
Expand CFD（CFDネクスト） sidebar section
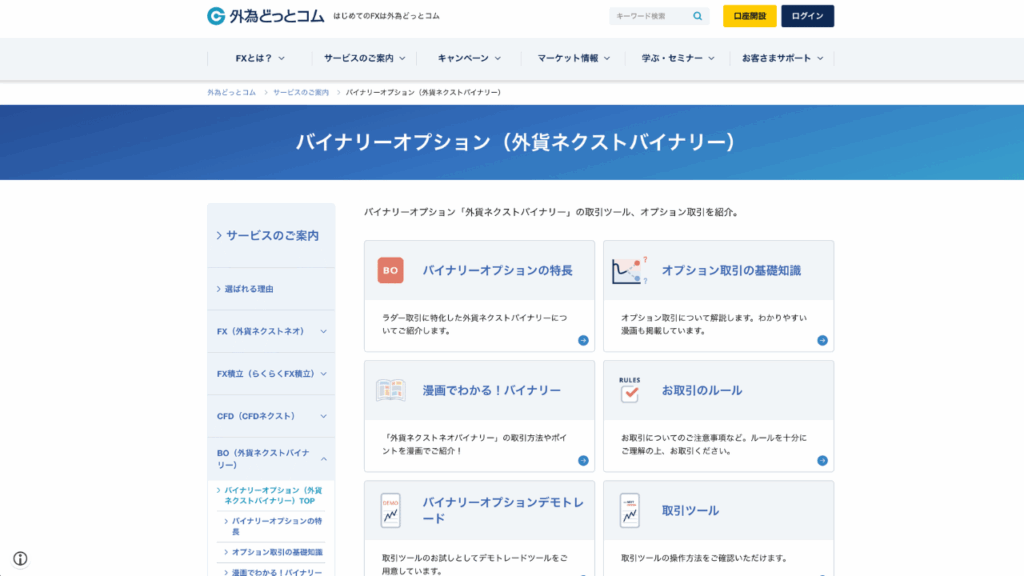click(271, 416)
